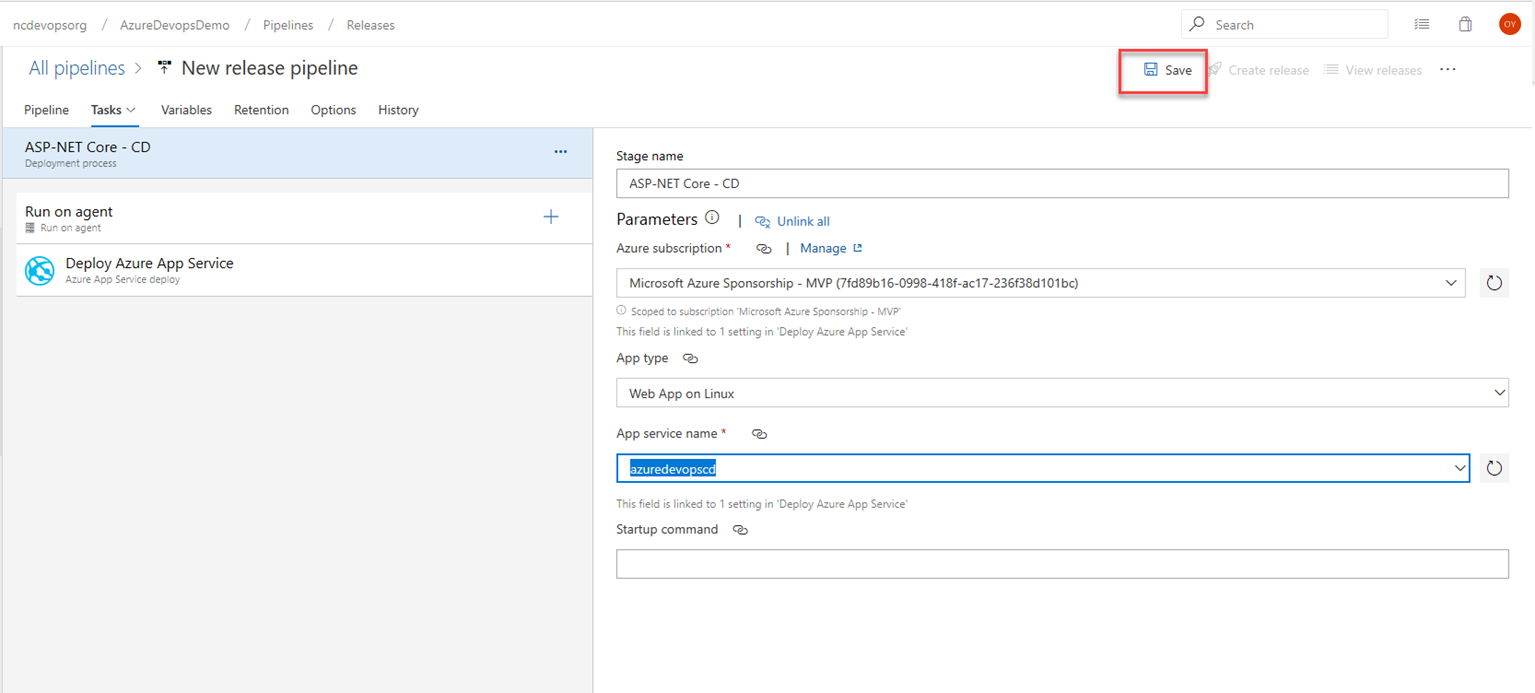
Task: Click Create release
Action: (1258, 70)
